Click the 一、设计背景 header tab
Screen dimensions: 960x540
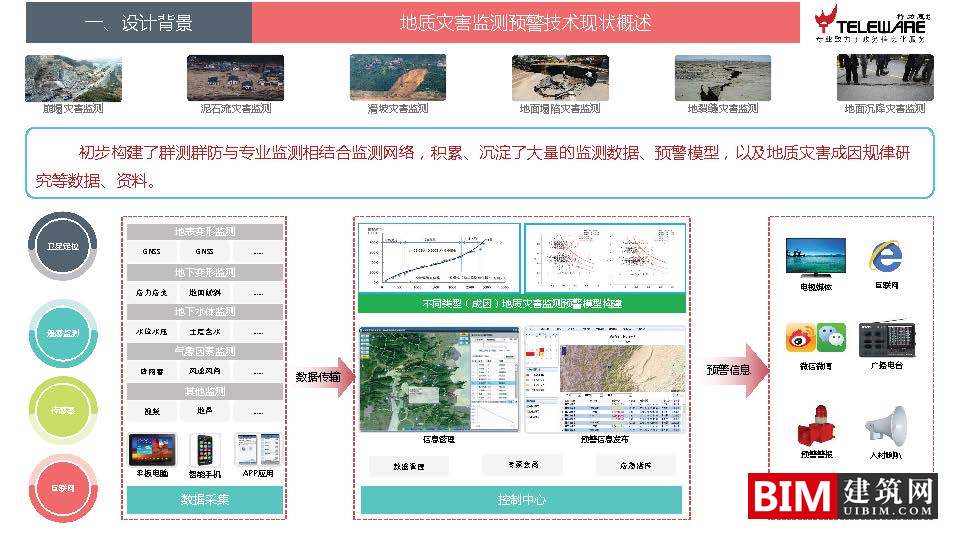click(x=139, y=22)
